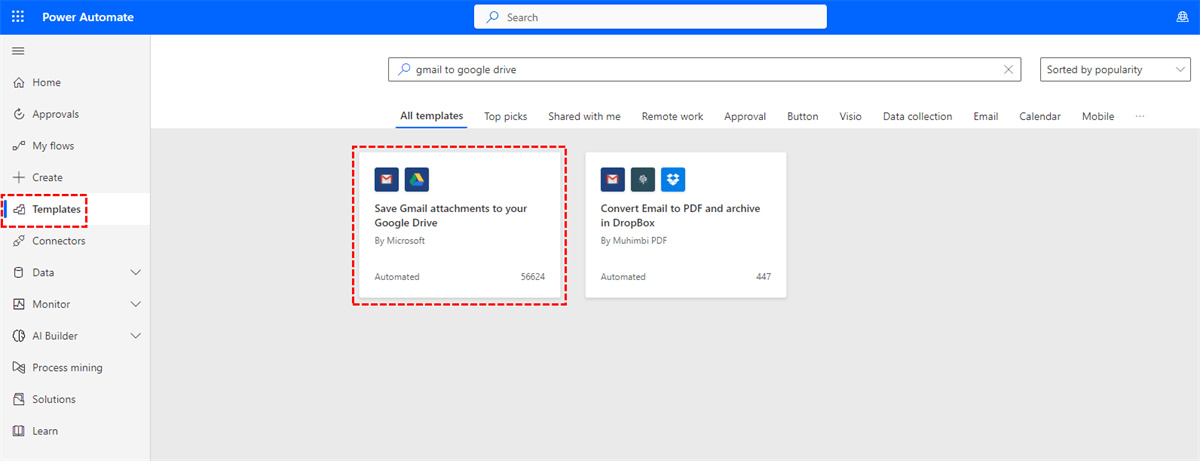
Task: Open the Data collection tab
Action: coord(917,116)
